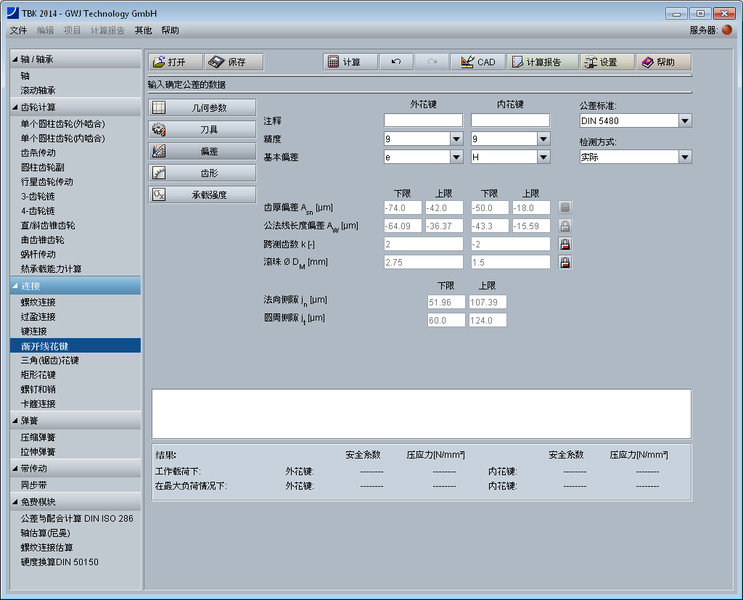Viewport: 743px width, 600px height.
Task: Toggle the lock for 滚珠 D_M row
Action: [565, 262]
